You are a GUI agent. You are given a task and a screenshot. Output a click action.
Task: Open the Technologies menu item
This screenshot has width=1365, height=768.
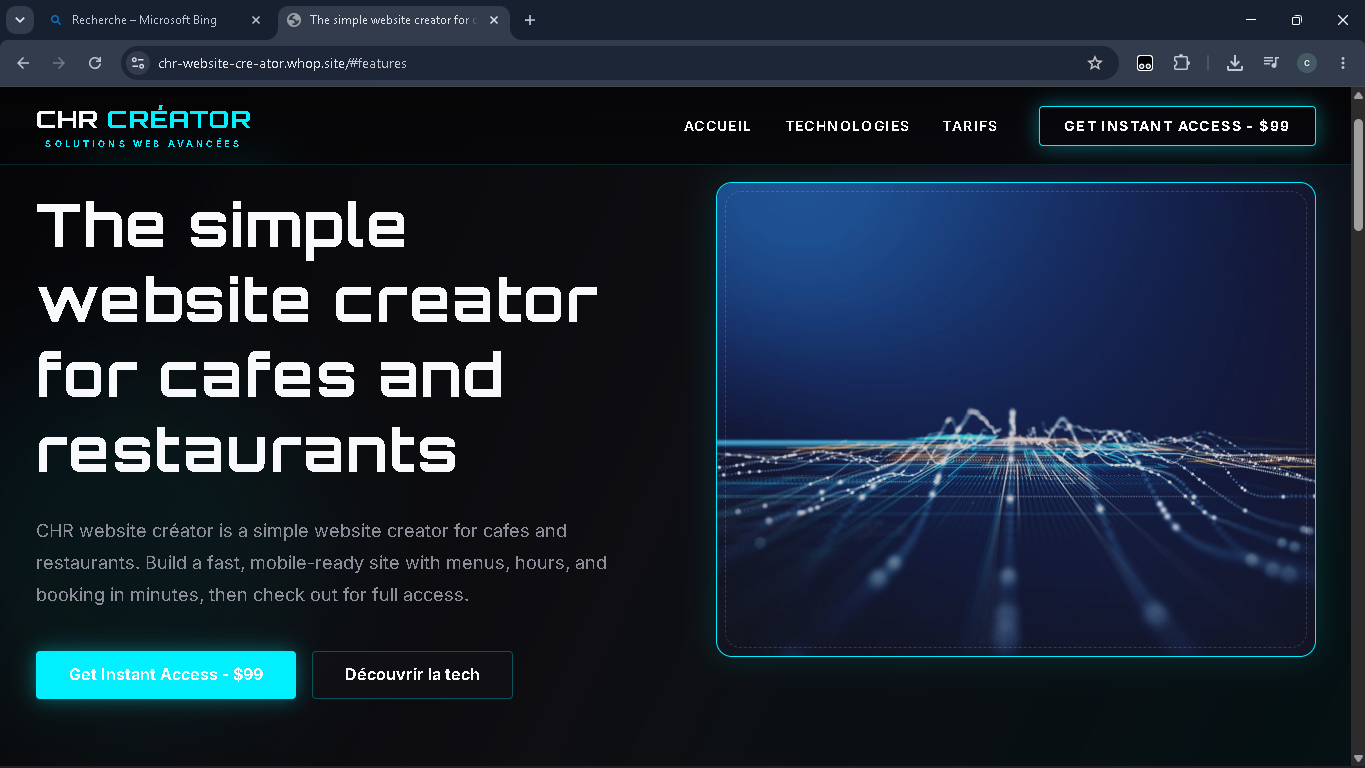point(847,126)
